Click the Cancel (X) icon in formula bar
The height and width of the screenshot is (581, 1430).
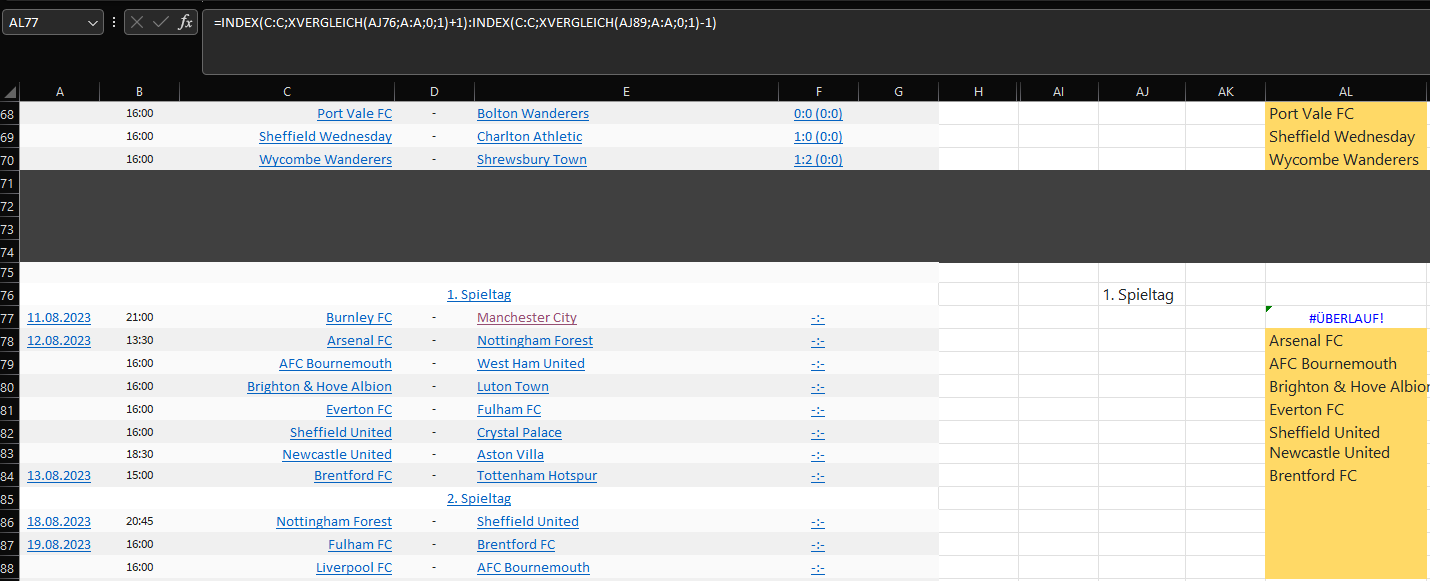coord(138,22)
